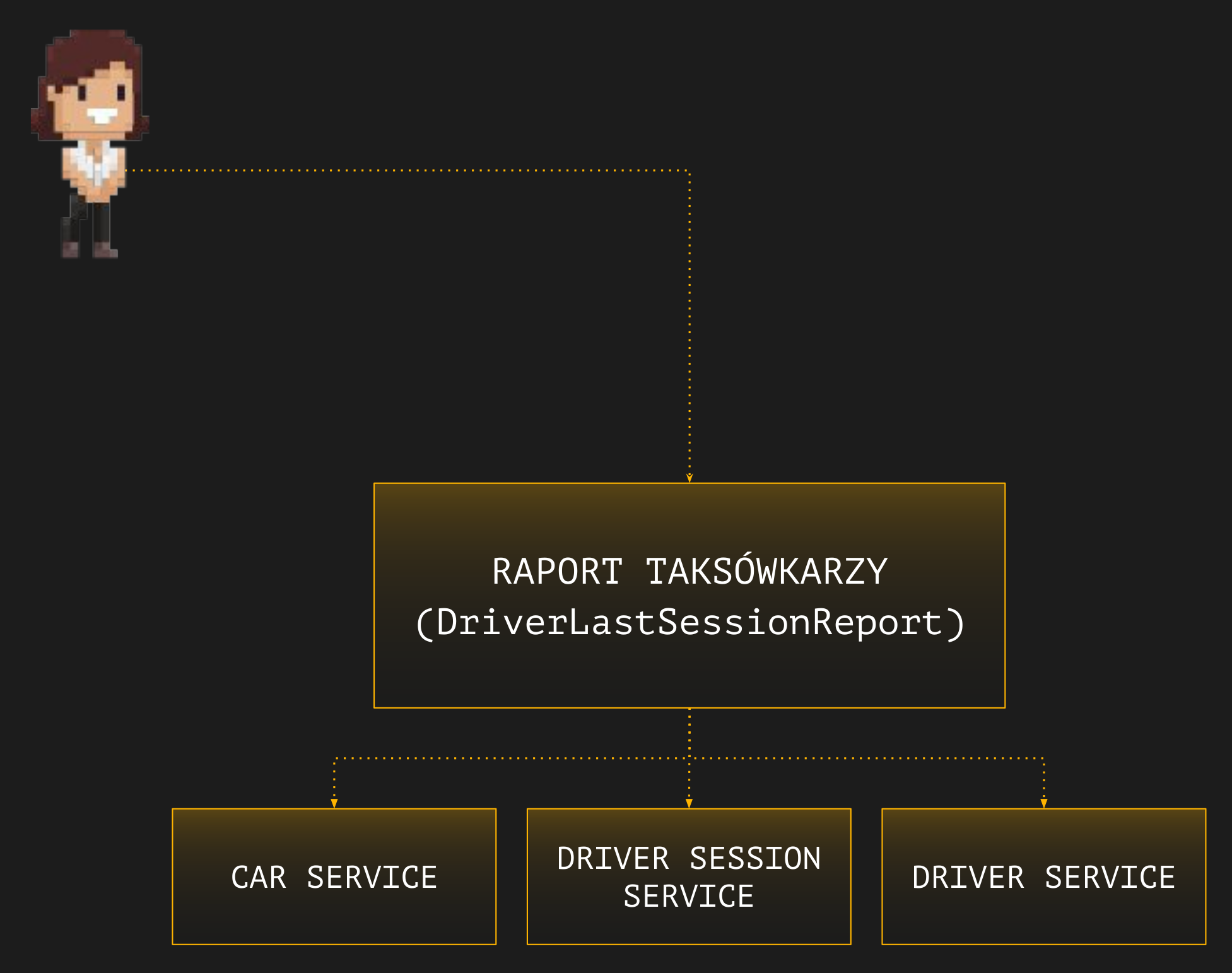Click the DRIVER SESSION SERVICE label
The width and height of the screenshot is (1232, 973).
pyautogui.click(x=688, y=877)
